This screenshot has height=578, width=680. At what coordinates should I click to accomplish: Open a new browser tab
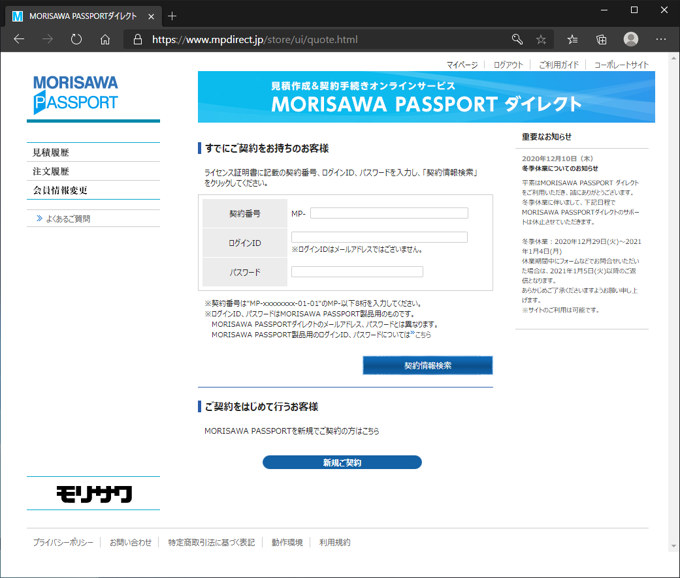coord(172,16)
